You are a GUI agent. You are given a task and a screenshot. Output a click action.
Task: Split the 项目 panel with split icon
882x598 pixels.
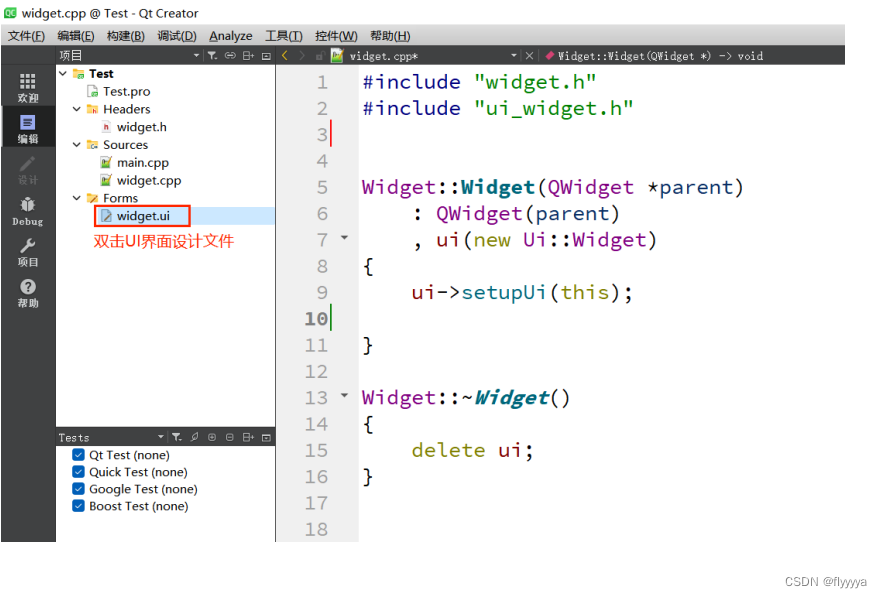click(248, 56)
